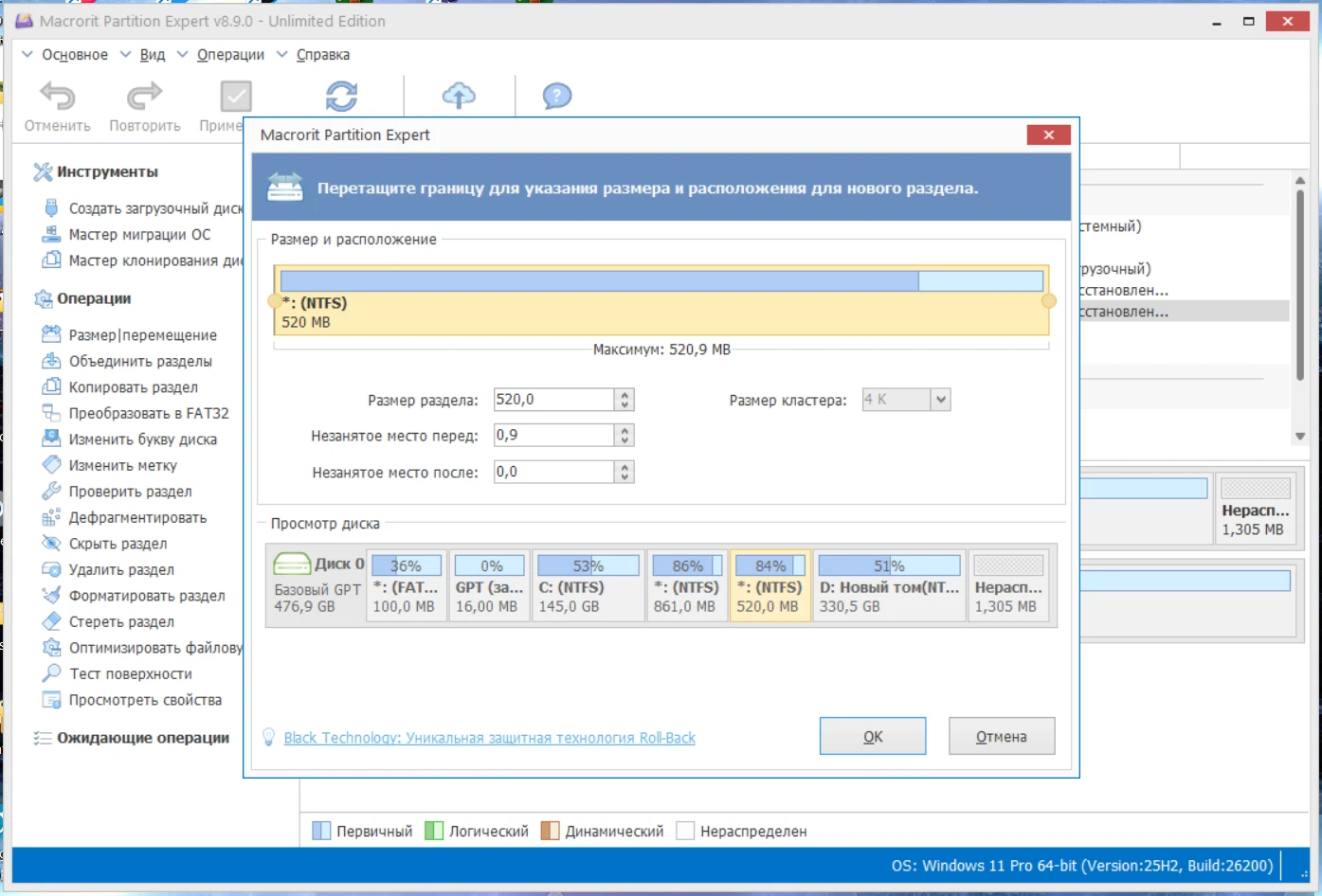Click the Отмена button
The image size is (1322, 896).
1001,737
